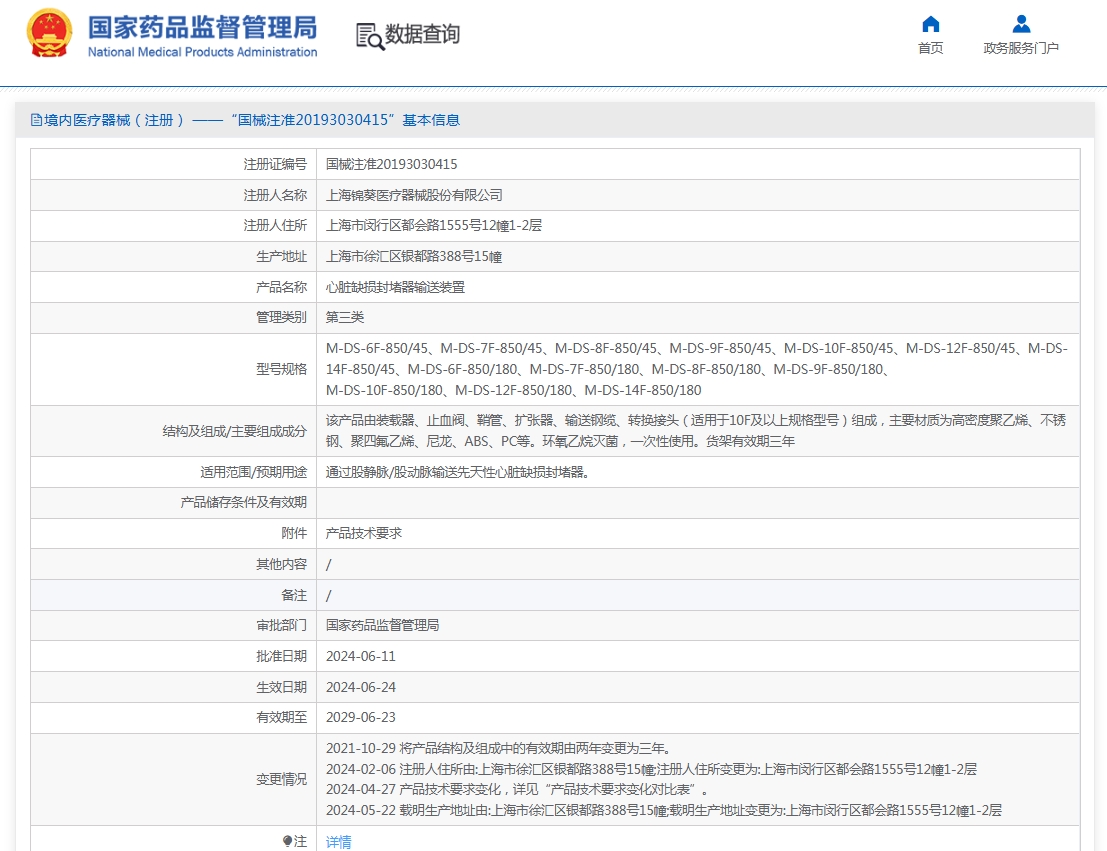Select change record dated 2024-02-06
This screenshot has height=851, width=1107.
click(x=651, y=769)
